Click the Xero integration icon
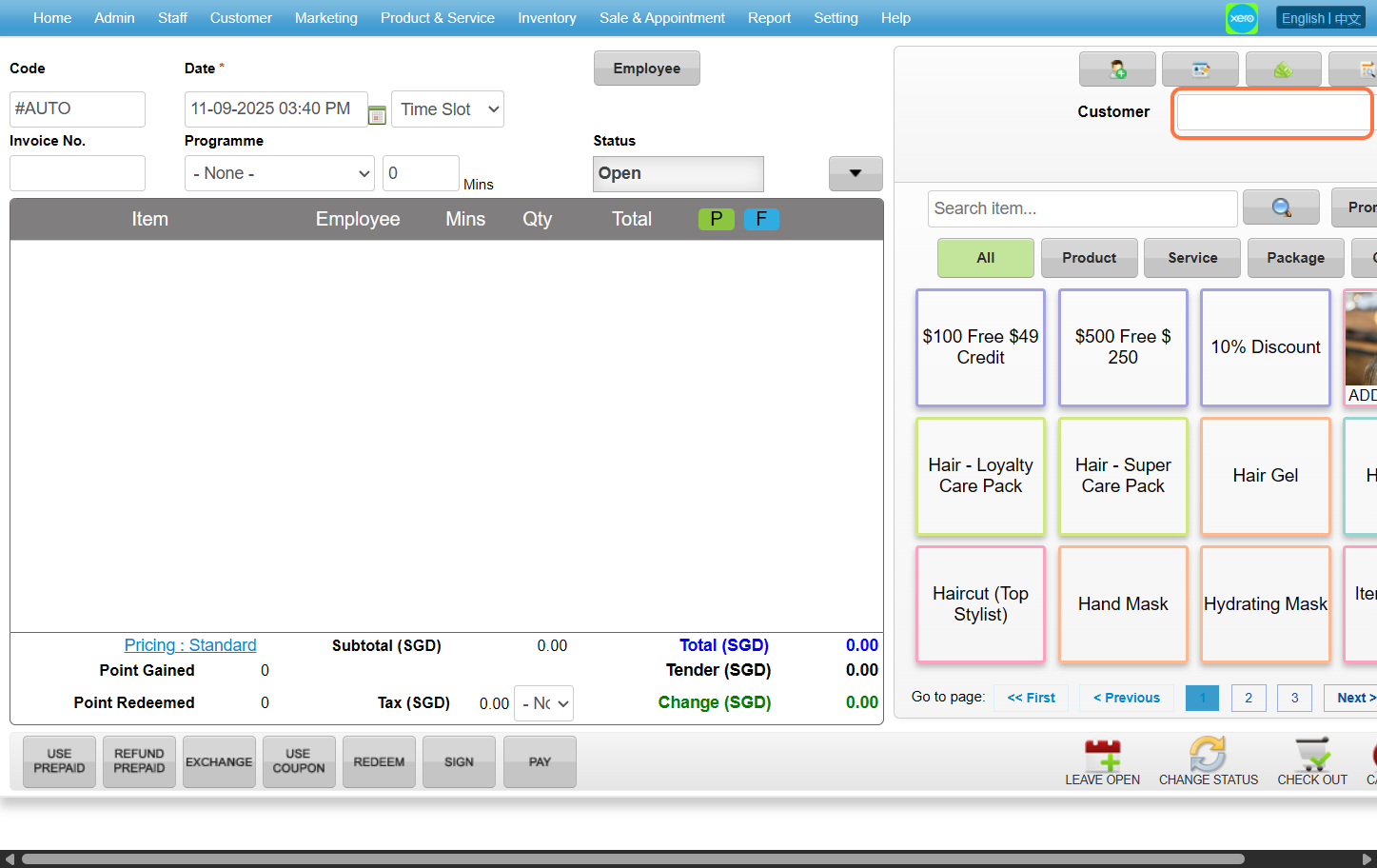This screenshot has width=1377, height=868. [1242, 18]
